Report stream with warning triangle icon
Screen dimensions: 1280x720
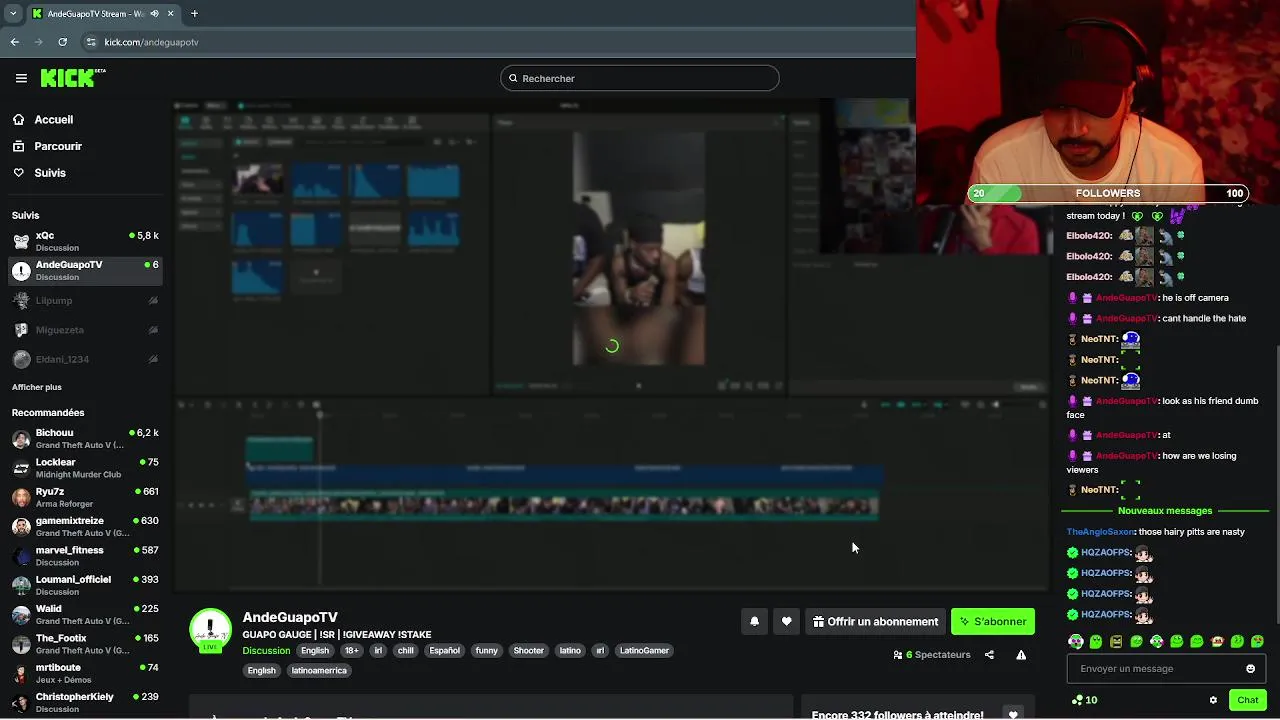[x=1021, y=655]
